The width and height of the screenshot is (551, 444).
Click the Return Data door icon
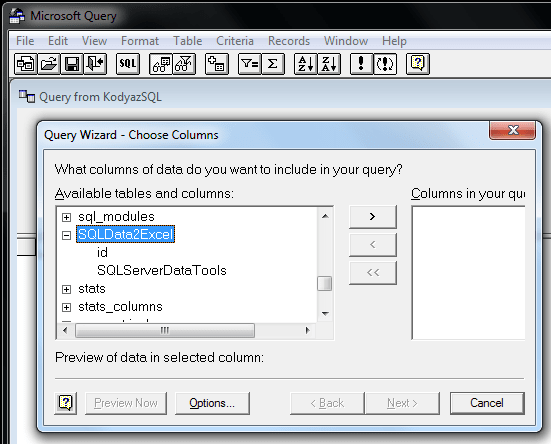[x=95, y=64]
